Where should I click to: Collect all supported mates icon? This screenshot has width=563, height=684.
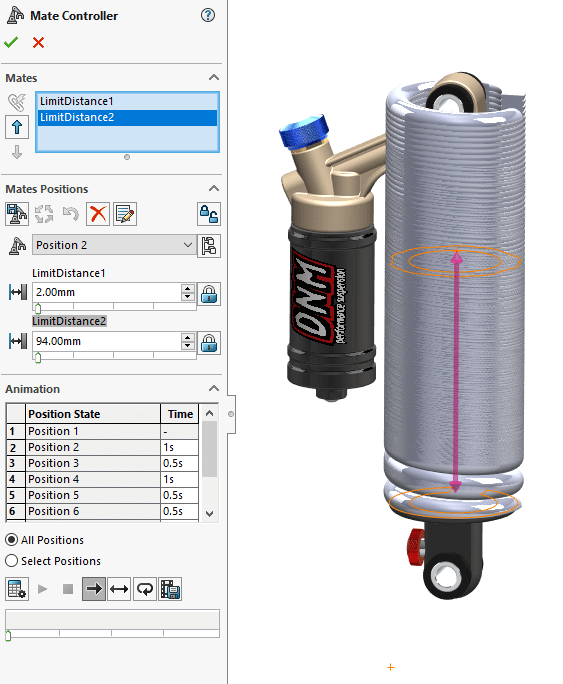[x=17, y=102]
